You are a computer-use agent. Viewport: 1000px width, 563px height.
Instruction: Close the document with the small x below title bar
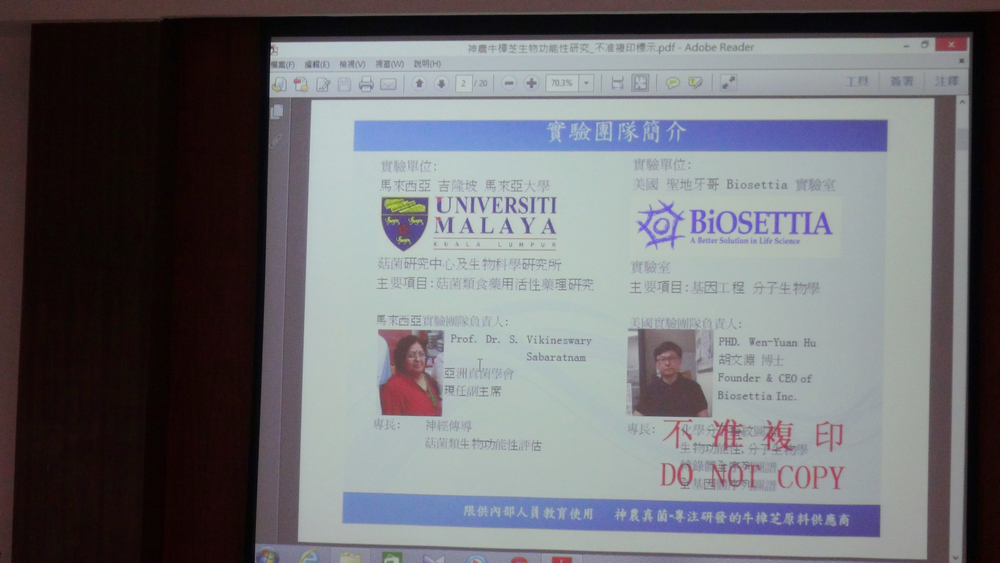click(961, 61)
